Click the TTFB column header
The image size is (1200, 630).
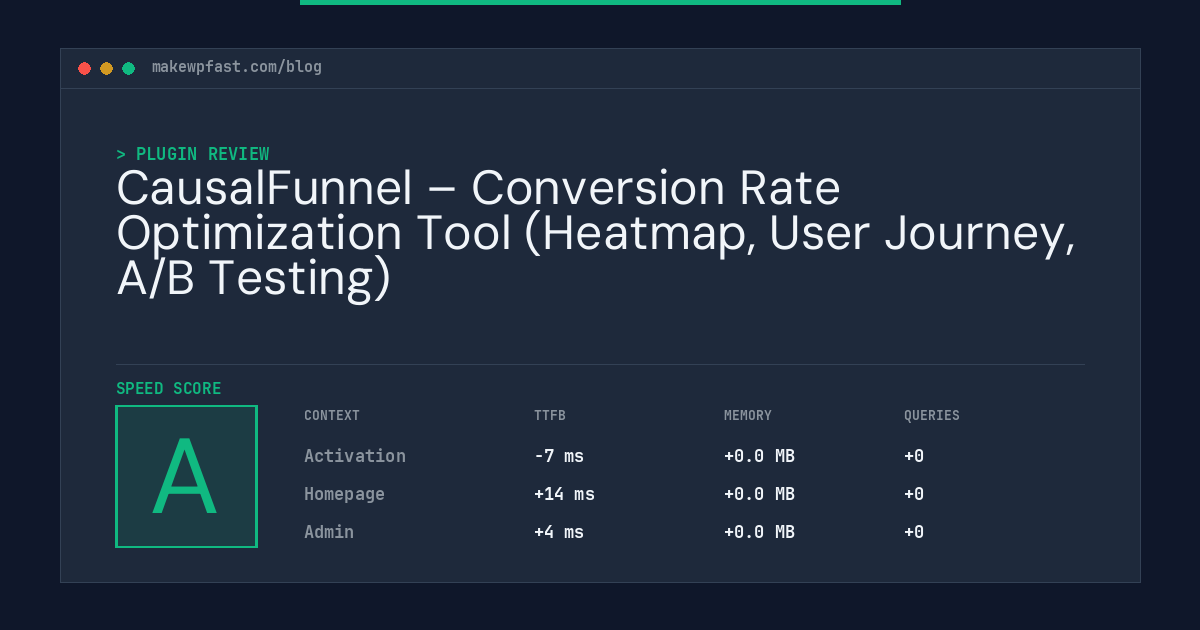[x=550, y=415]
